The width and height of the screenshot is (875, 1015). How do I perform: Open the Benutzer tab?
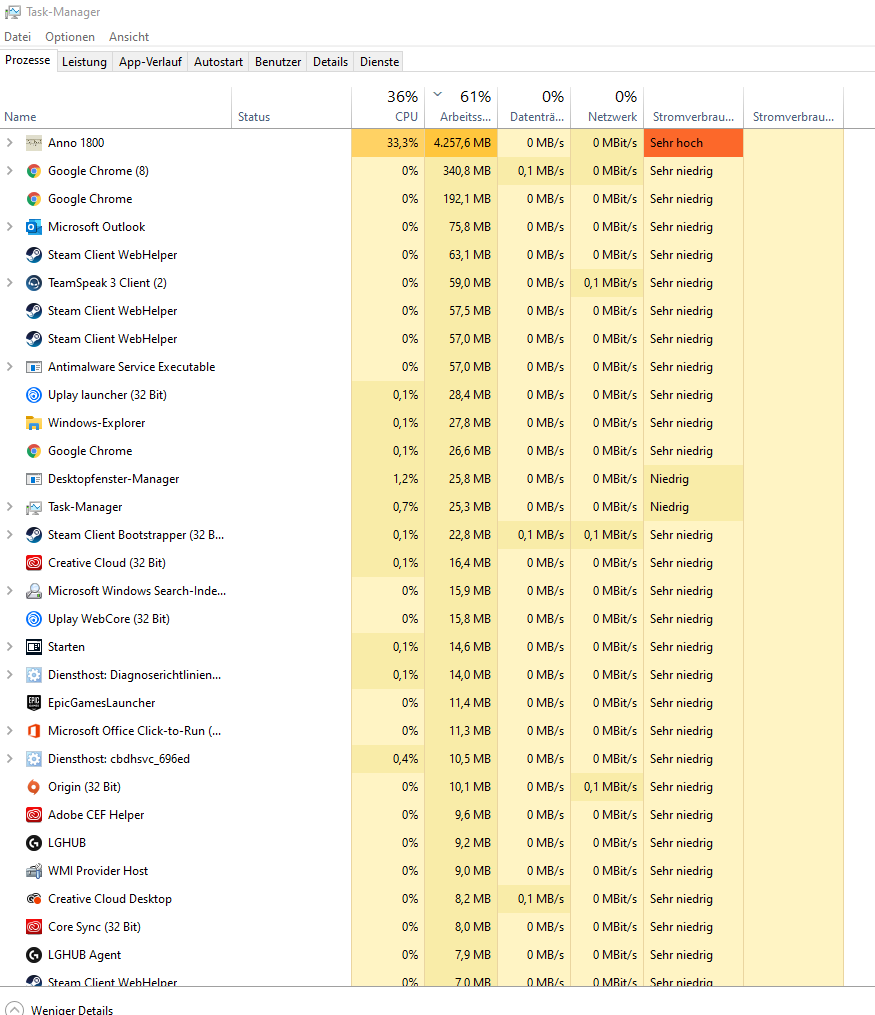click(278, 62)
